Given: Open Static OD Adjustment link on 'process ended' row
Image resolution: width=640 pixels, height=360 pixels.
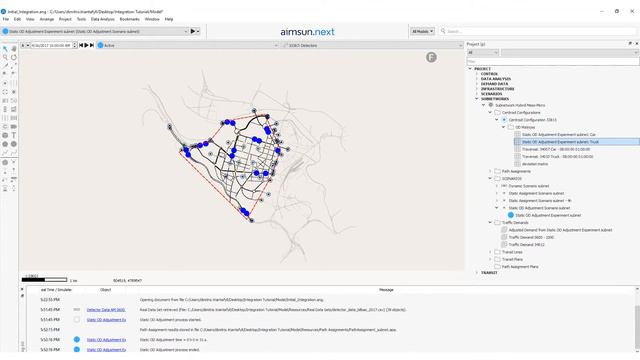Looking at the screenshot, I should point(106,350).
